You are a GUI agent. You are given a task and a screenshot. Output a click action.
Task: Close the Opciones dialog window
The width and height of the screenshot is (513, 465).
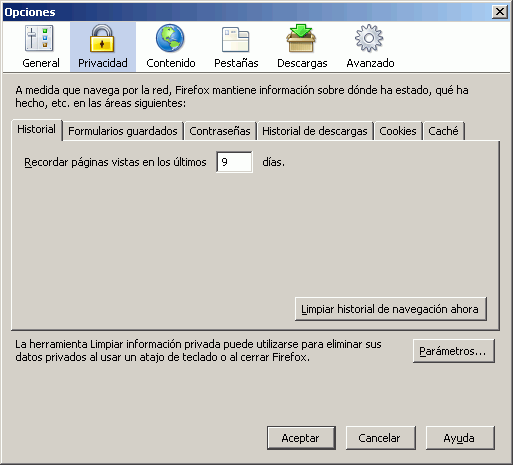(x=500, y=12)
